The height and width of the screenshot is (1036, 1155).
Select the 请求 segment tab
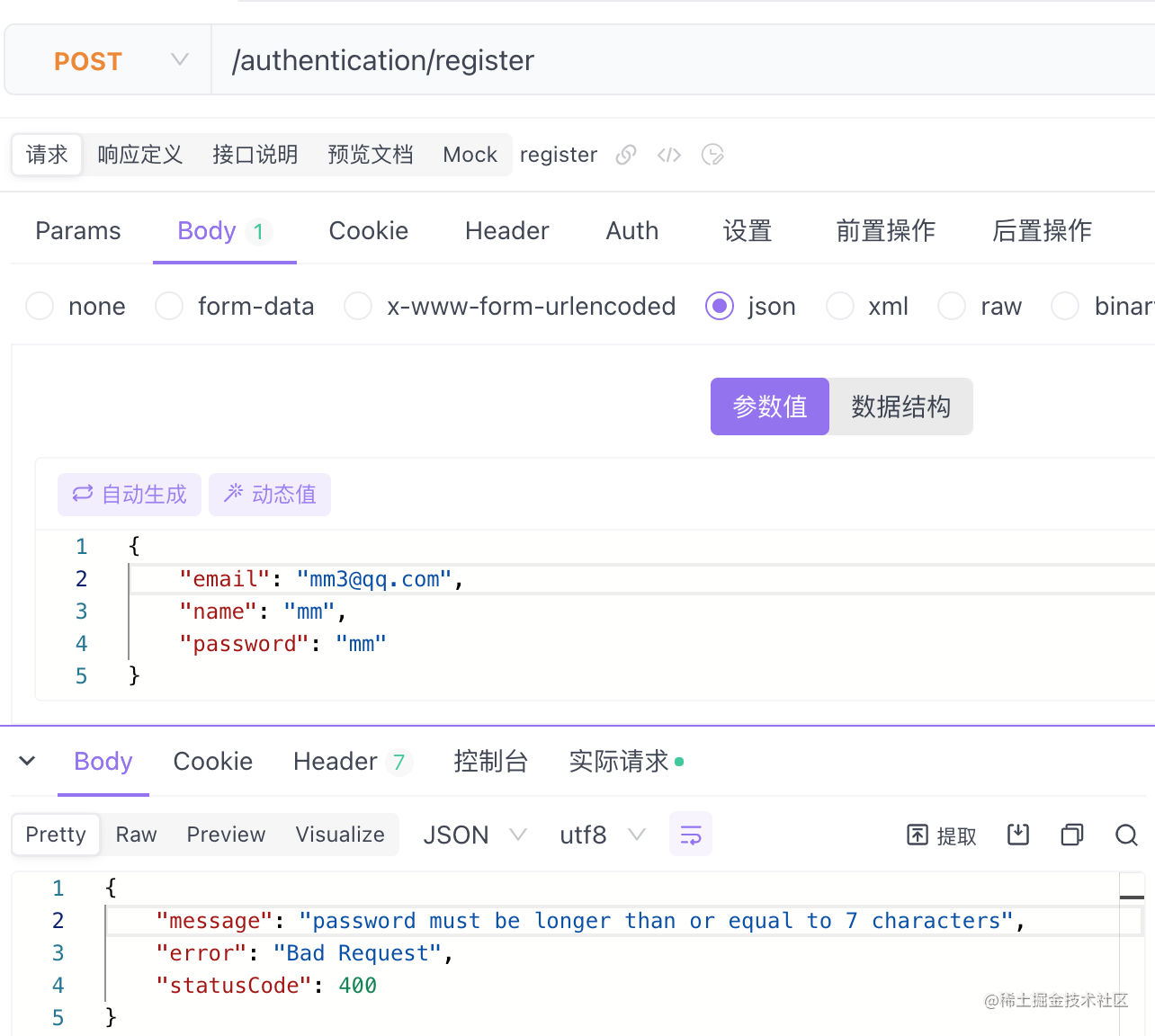(47, 155)
